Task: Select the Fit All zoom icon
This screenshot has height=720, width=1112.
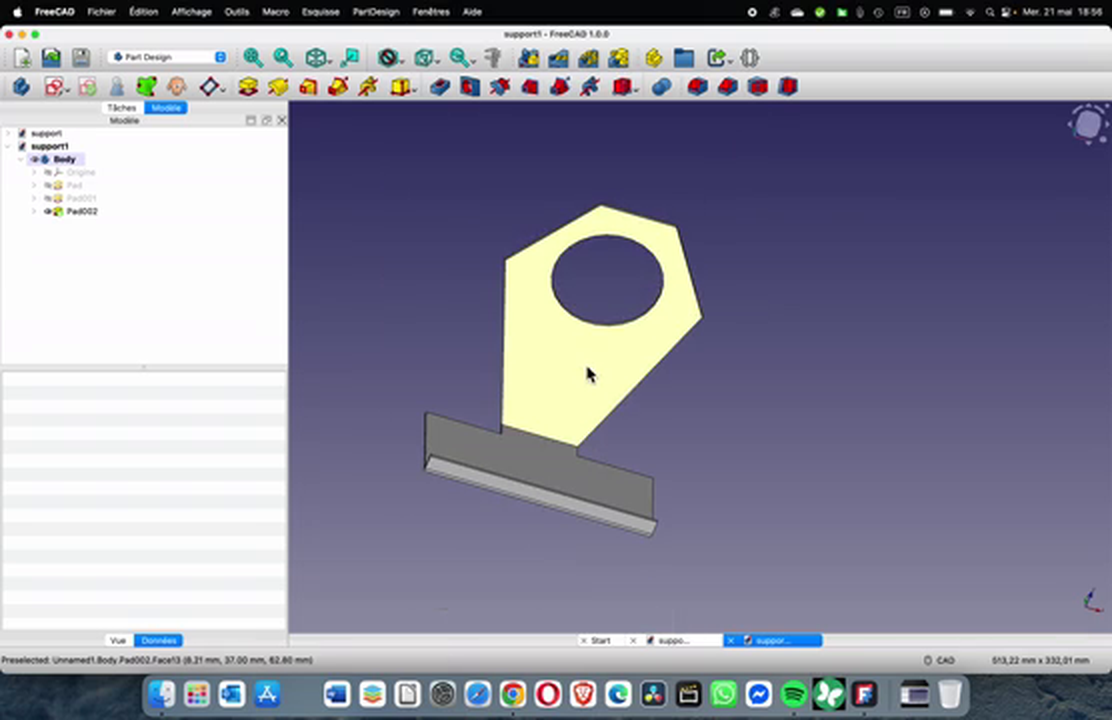Action: click(x=253, y=57)
